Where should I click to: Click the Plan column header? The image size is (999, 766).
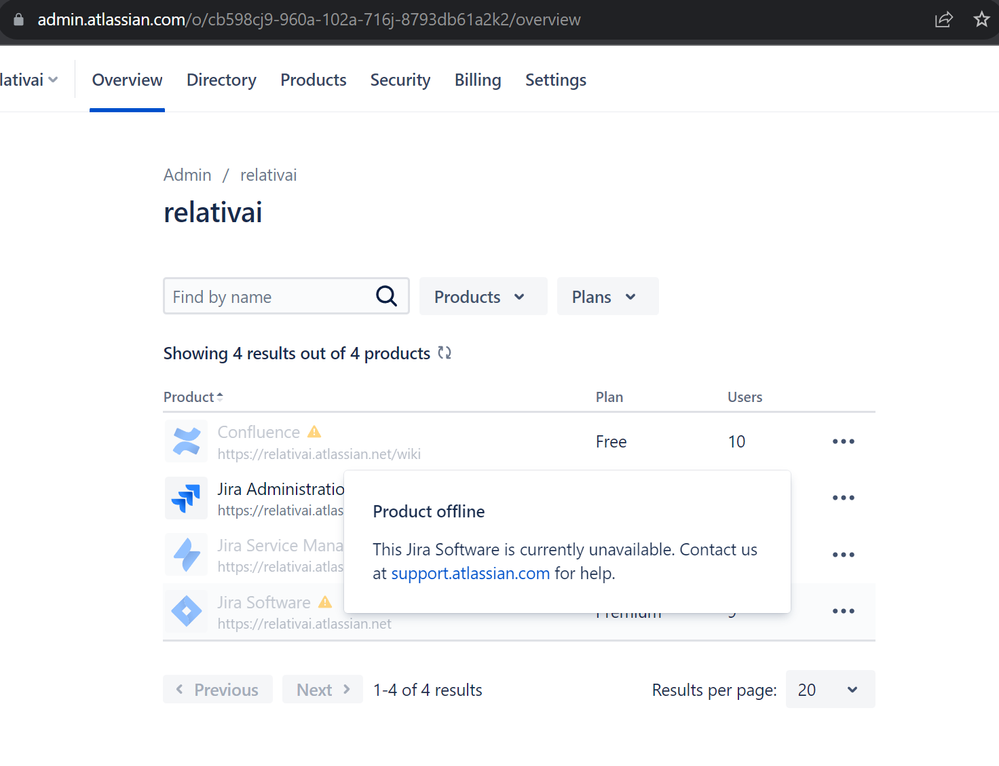(x=609, y=397)
